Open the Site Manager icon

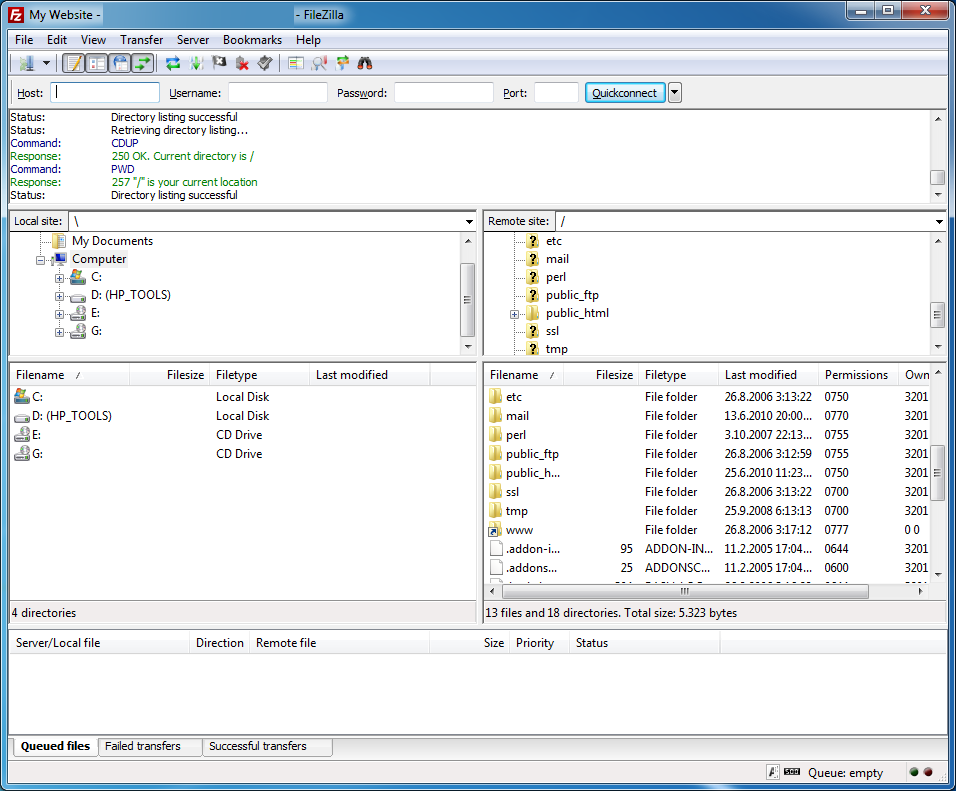(26, 63)
